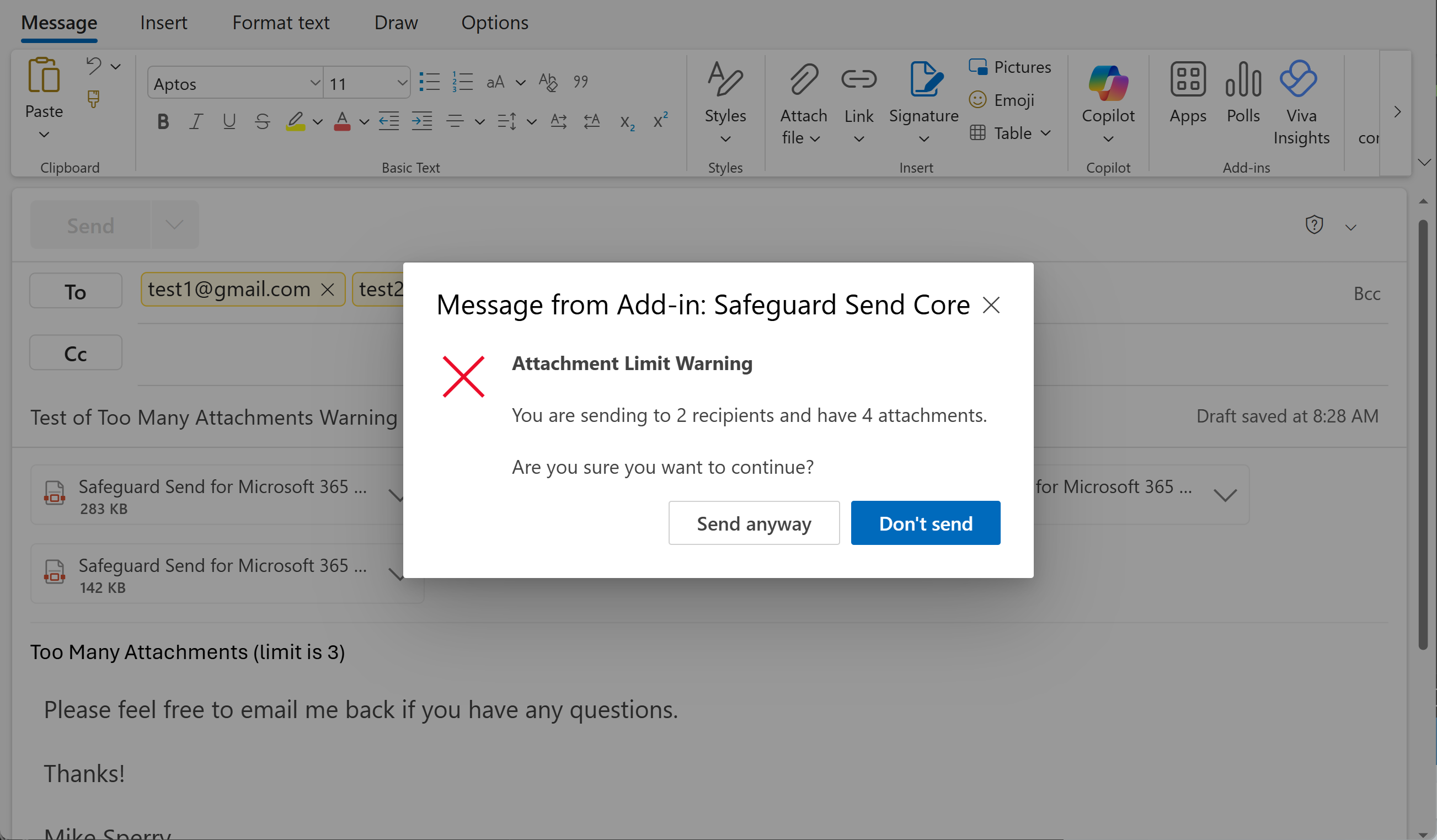Insert Pictures
The image size is (1437, 840).
[x=1010, y=67]
